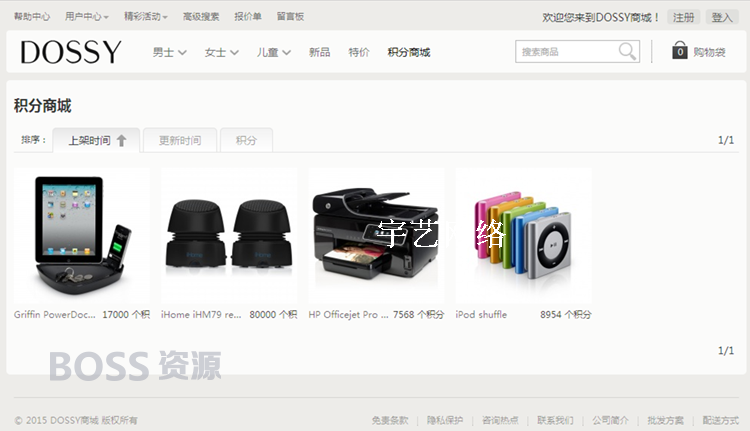
Task: Open the 特价 menu item
Action: [359, 52]
